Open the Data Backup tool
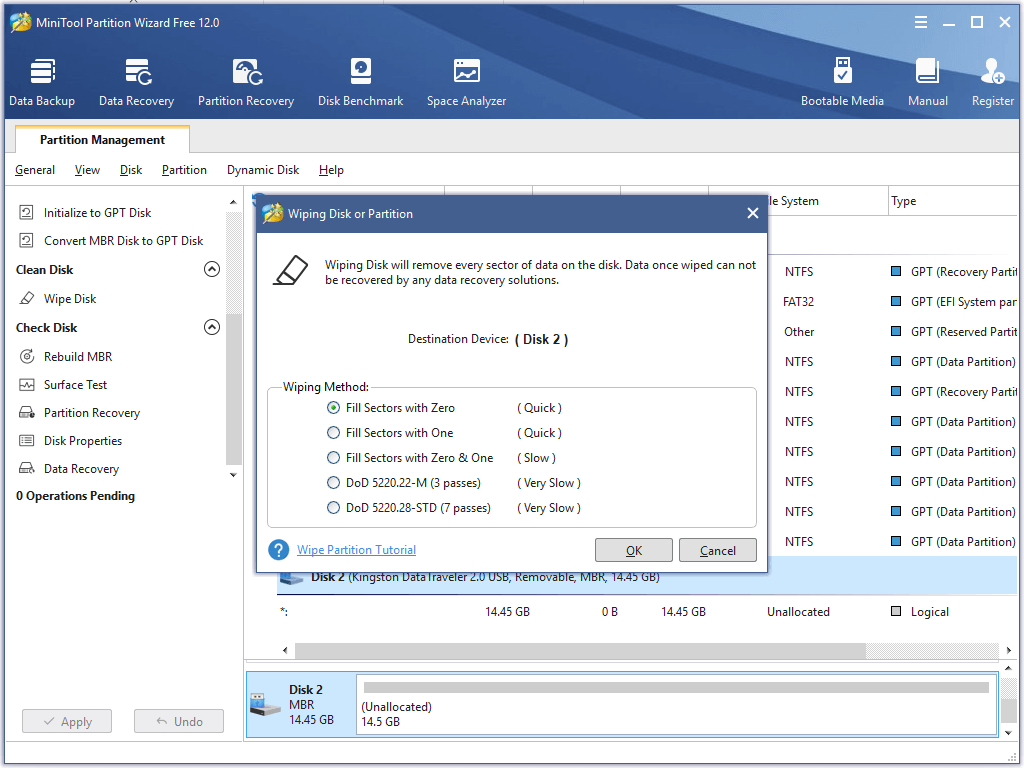 point(42,82)
